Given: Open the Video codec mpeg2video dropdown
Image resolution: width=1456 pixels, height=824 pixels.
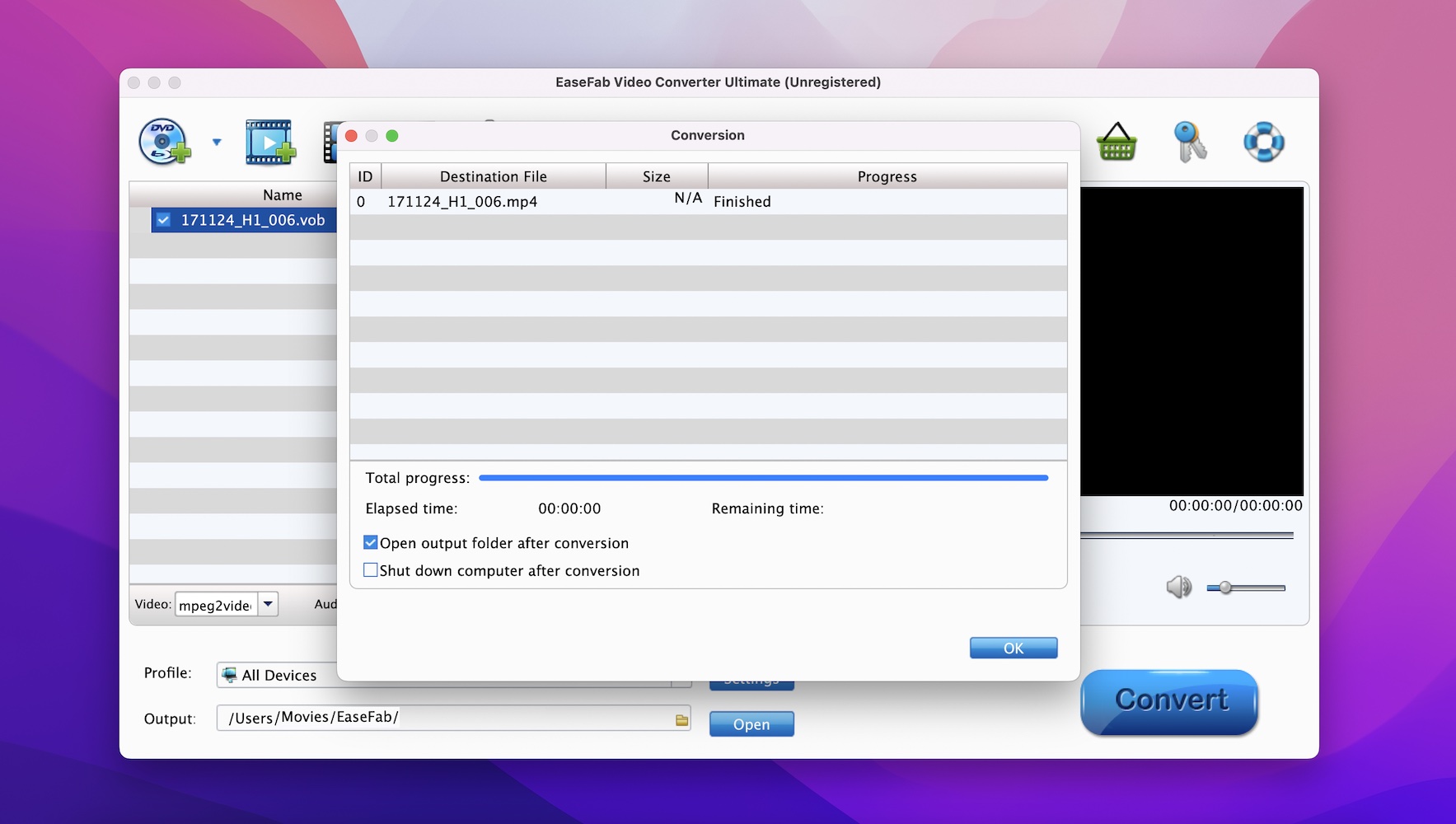Looking at the screenshot, I should [x=268, y=604].
